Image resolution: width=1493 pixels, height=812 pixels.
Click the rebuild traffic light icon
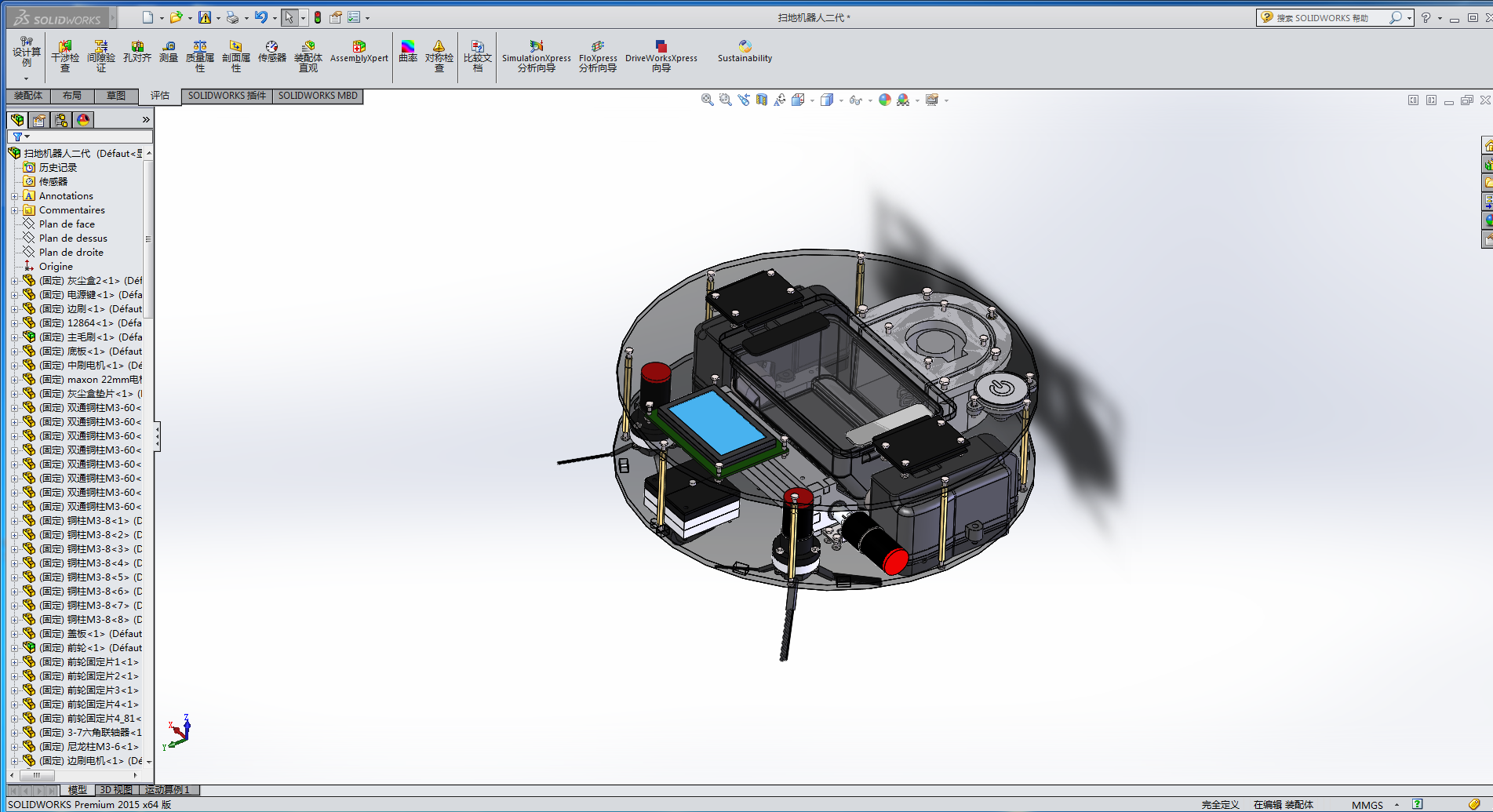(318, 17)
